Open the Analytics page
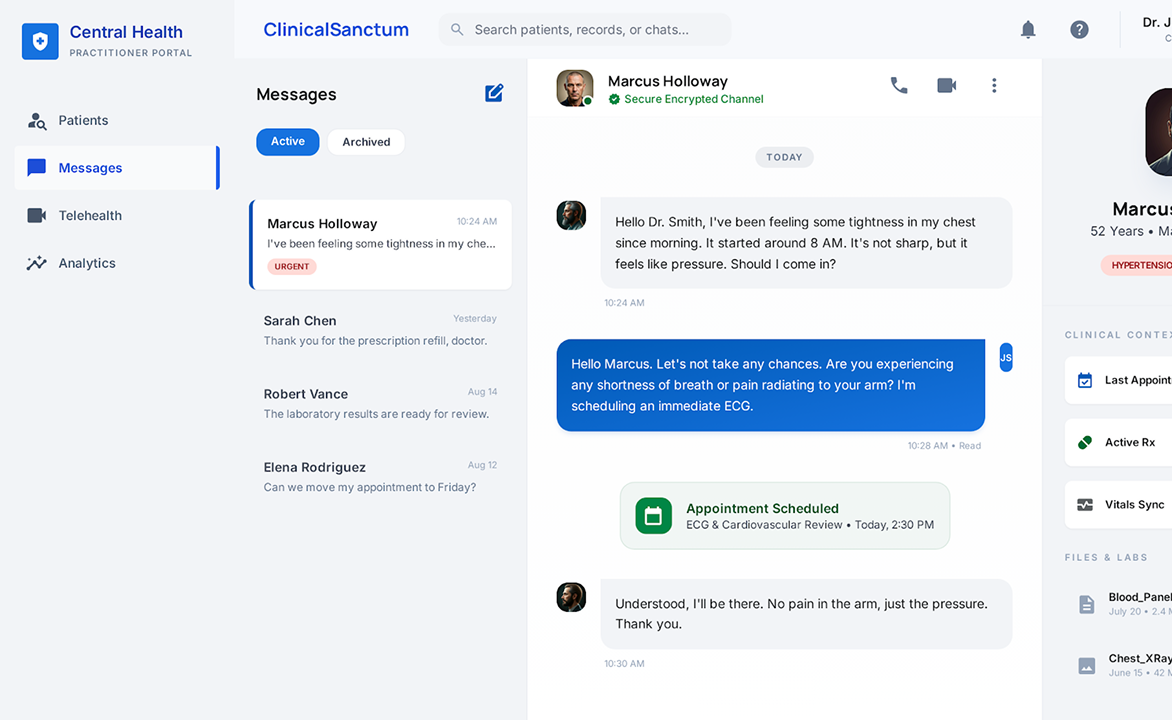 (87, 263)
